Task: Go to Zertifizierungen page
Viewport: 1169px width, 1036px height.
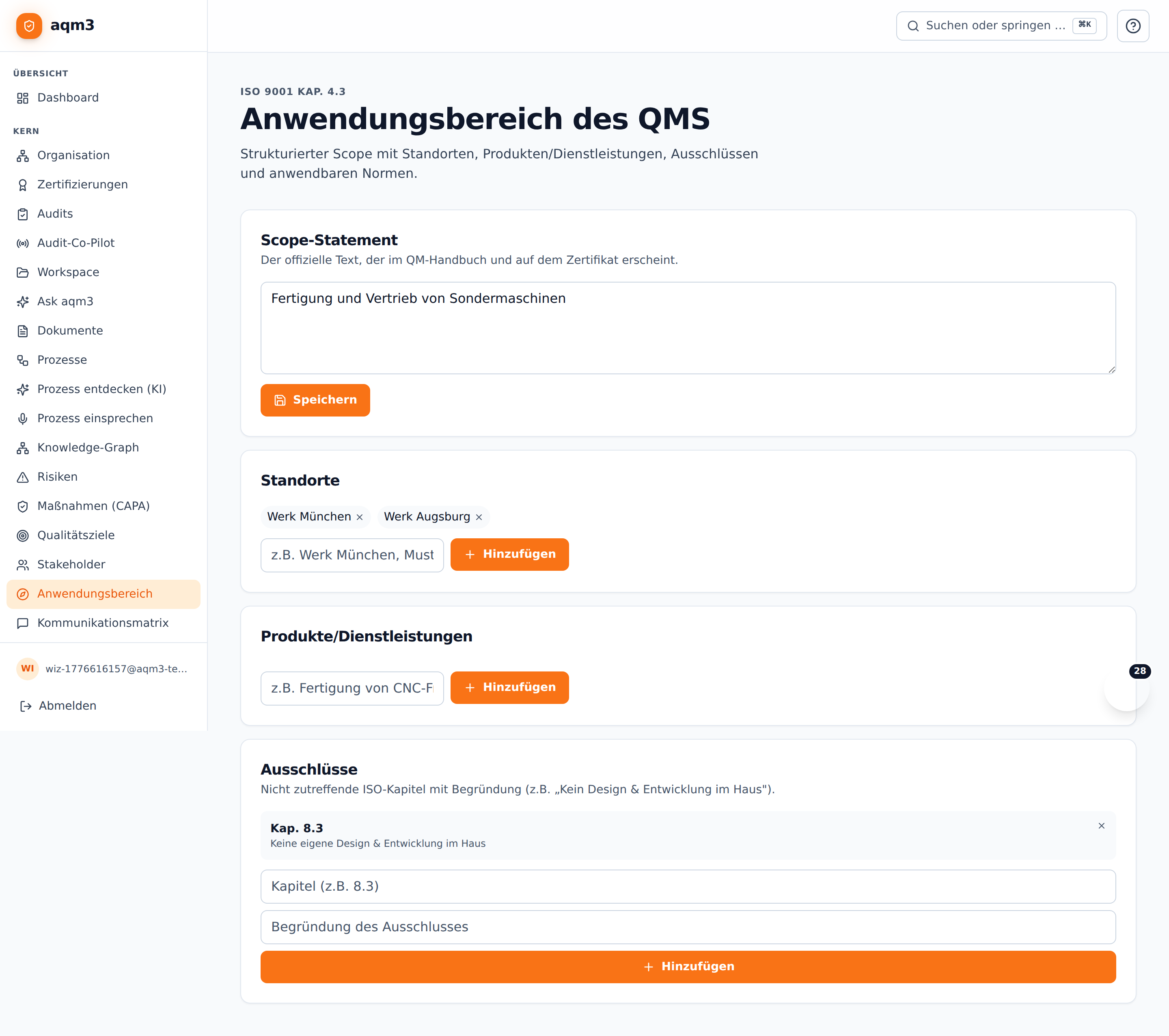Action: [x=104, y=185]
